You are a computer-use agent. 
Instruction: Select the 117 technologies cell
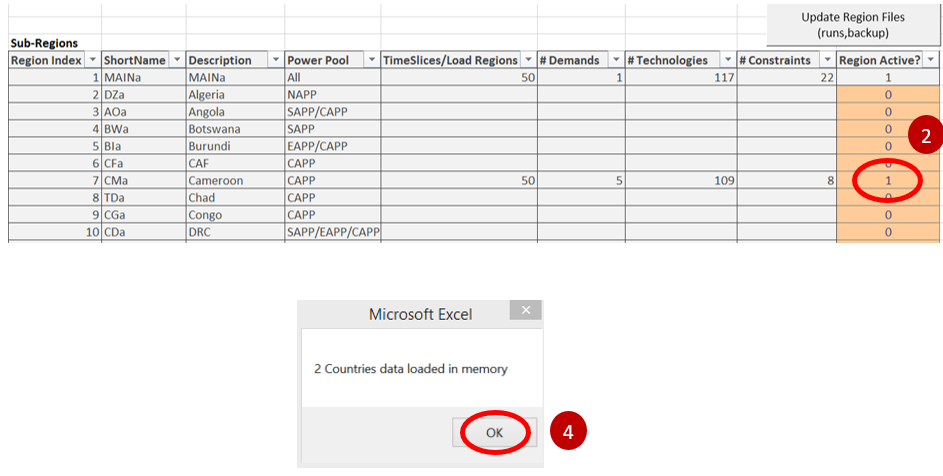click(x=681, y=77)
